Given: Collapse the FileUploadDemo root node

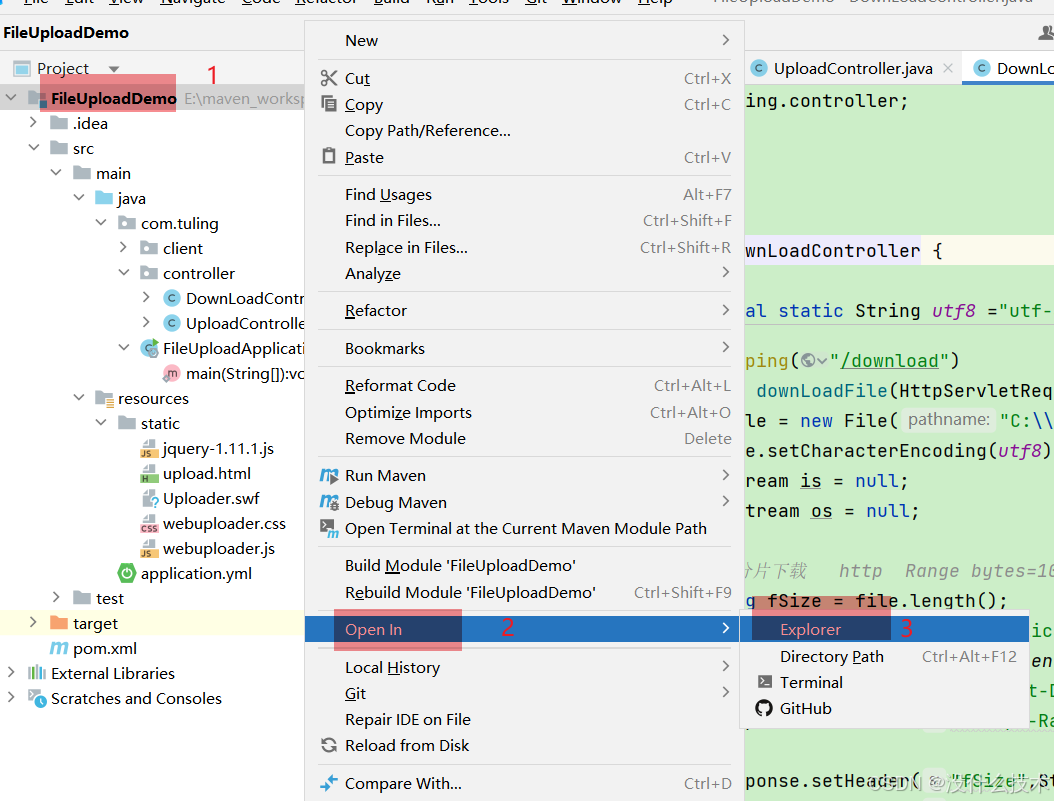Looking at the screenshot, I should (x=11, y=98).
